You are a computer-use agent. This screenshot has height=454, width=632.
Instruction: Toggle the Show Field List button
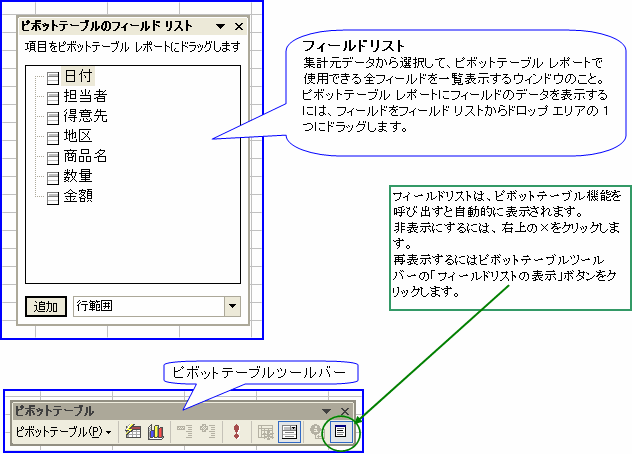(x=341, y=432)
